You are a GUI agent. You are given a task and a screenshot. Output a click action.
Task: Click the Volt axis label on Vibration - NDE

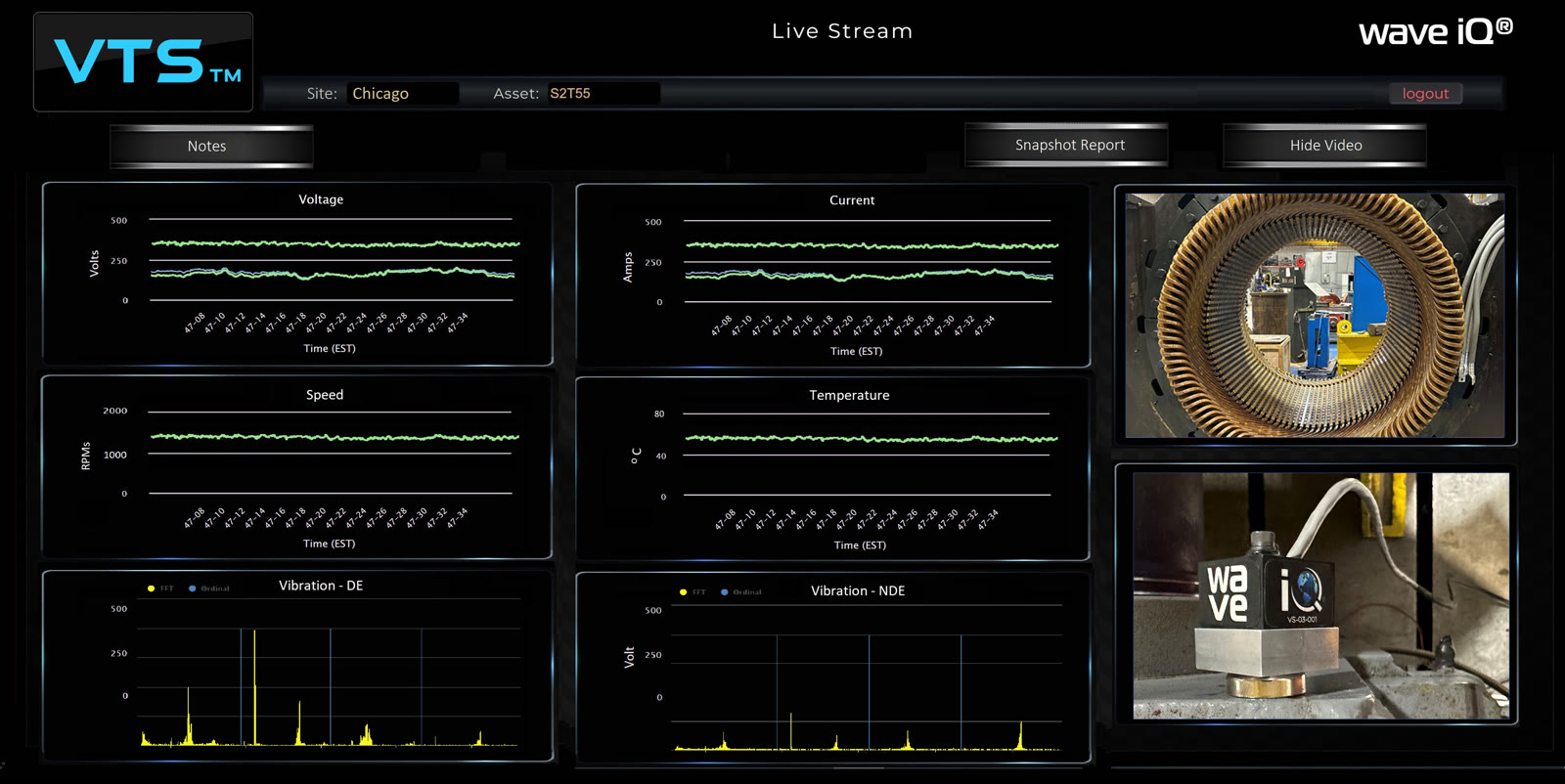click(x=629, y=657)
